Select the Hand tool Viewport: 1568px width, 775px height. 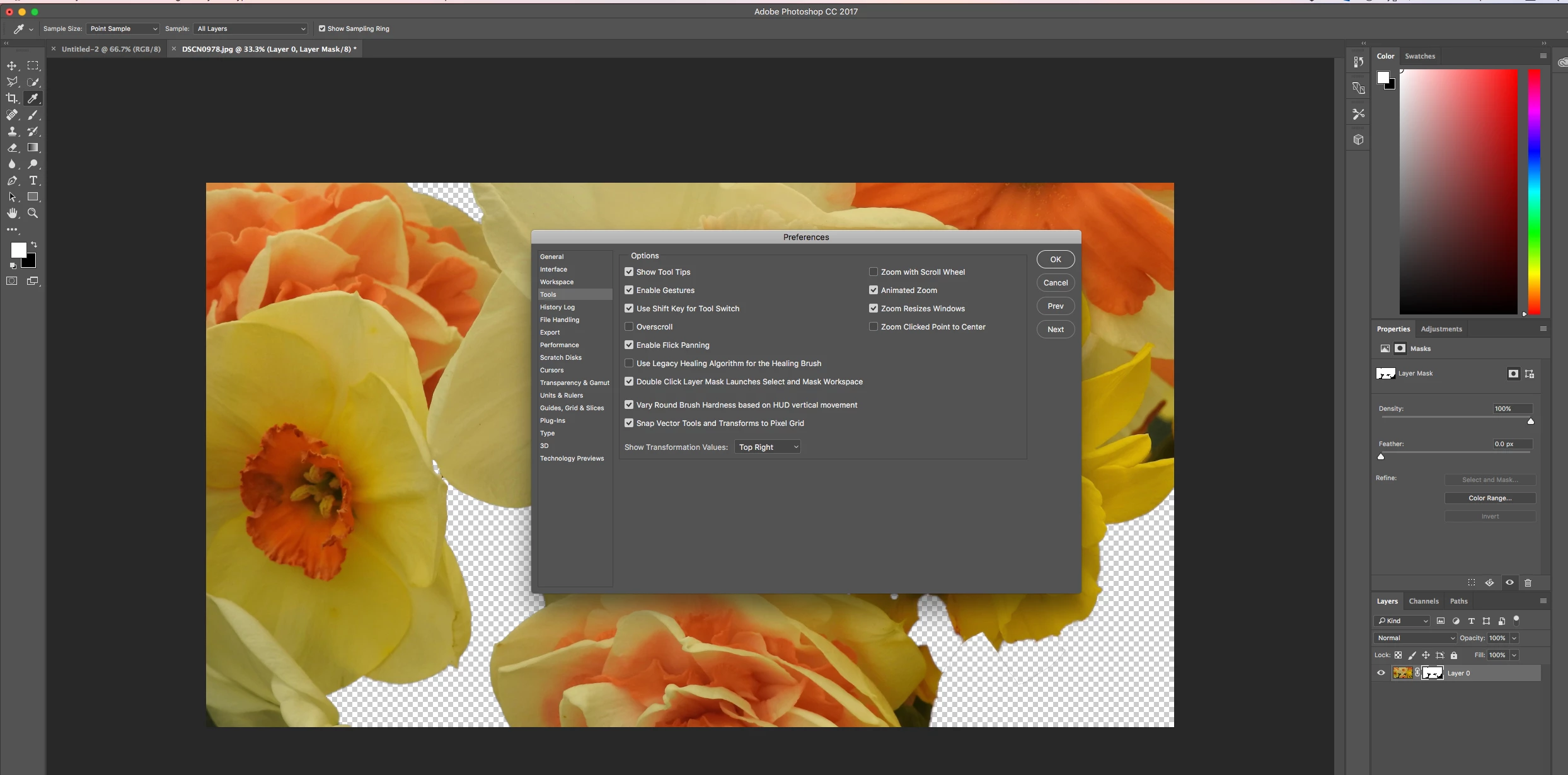(12, 214)
